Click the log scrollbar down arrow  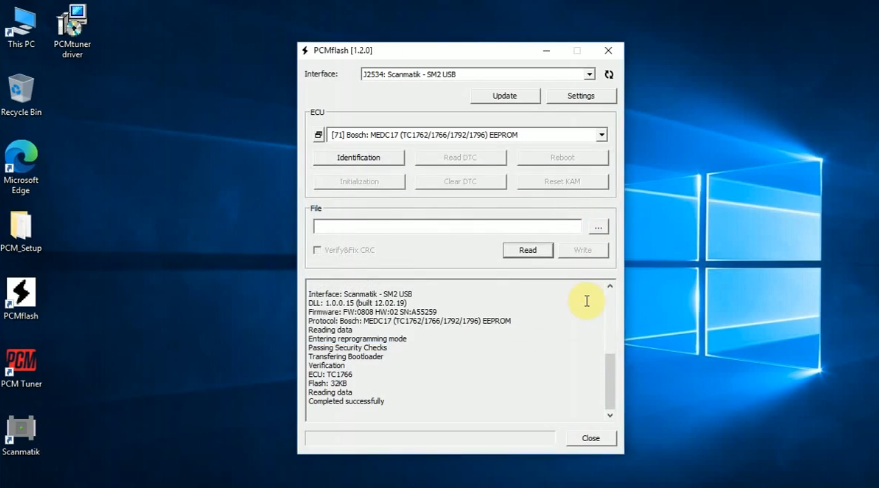point(610,415)
